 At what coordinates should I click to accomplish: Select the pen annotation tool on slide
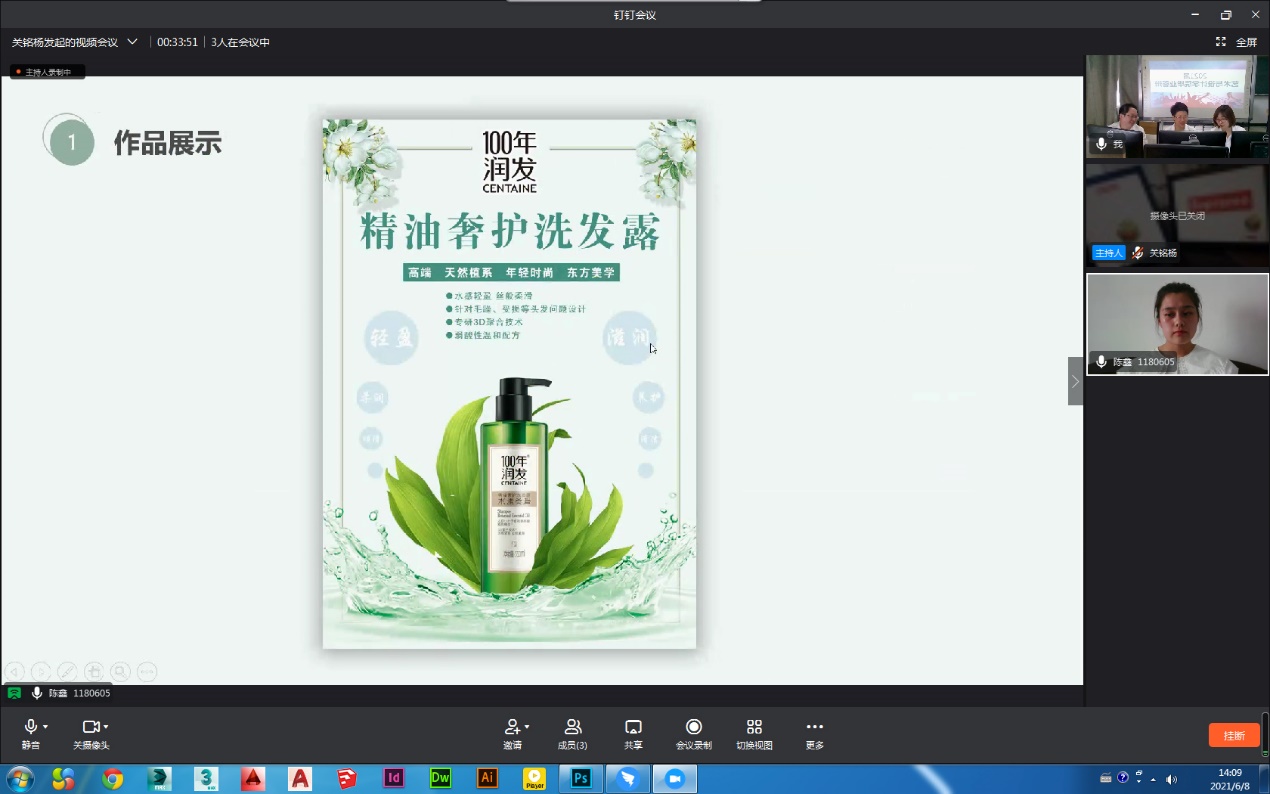(67, 672)
